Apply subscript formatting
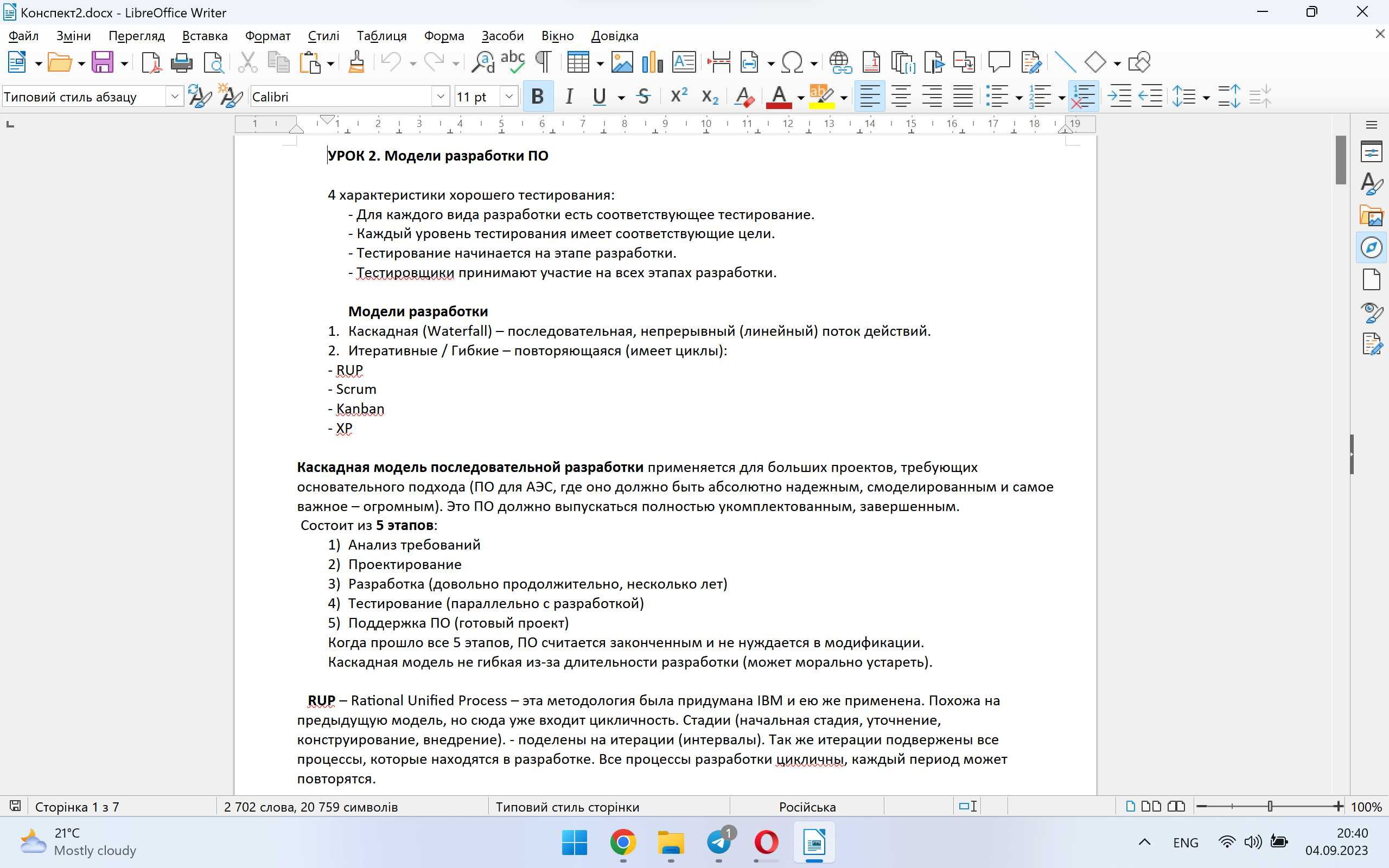Image resolution: width=1389 pixels, height=868 pixels. 710,97
